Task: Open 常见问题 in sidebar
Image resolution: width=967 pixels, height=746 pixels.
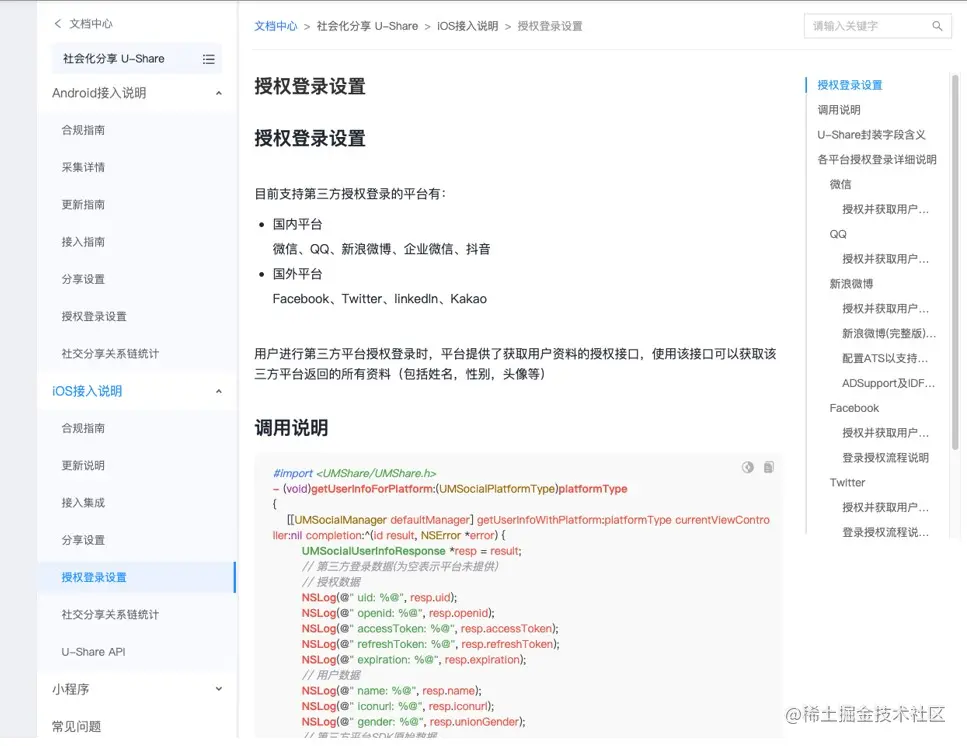Action: pos(76,726)
